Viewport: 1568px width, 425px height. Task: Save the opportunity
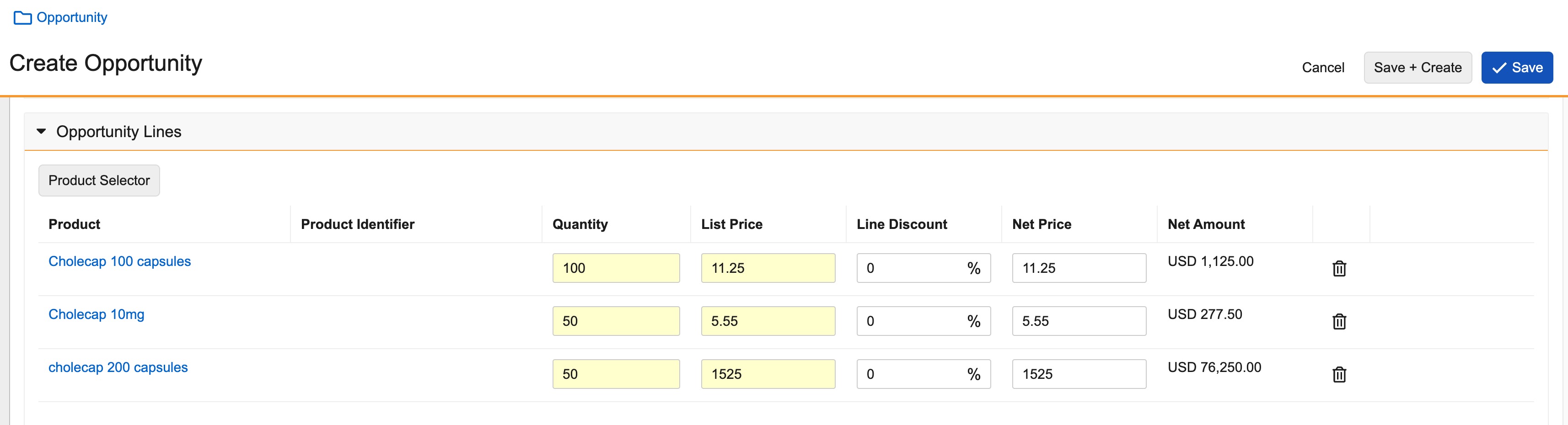point(1516,68)
